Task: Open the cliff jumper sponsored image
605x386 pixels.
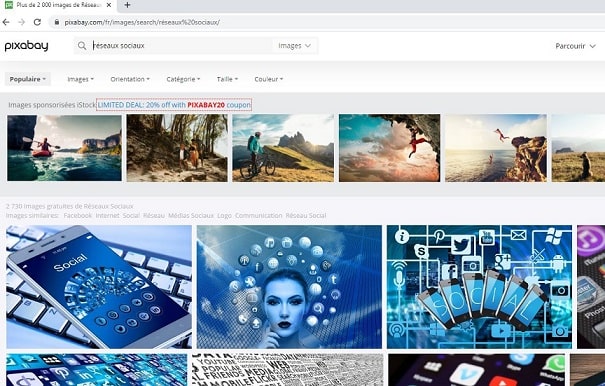Action: [x=496, y=148]
